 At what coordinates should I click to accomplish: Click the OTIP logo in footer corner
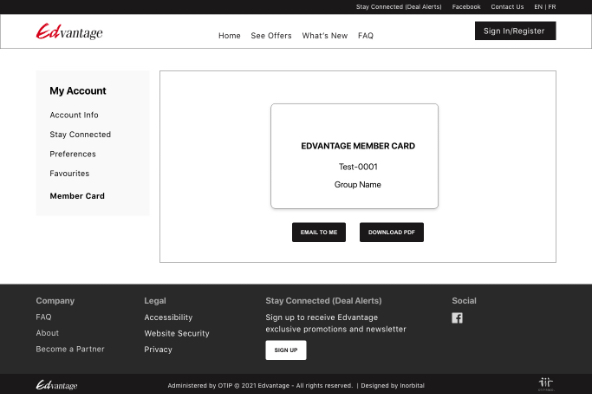(x=546, y=384)
